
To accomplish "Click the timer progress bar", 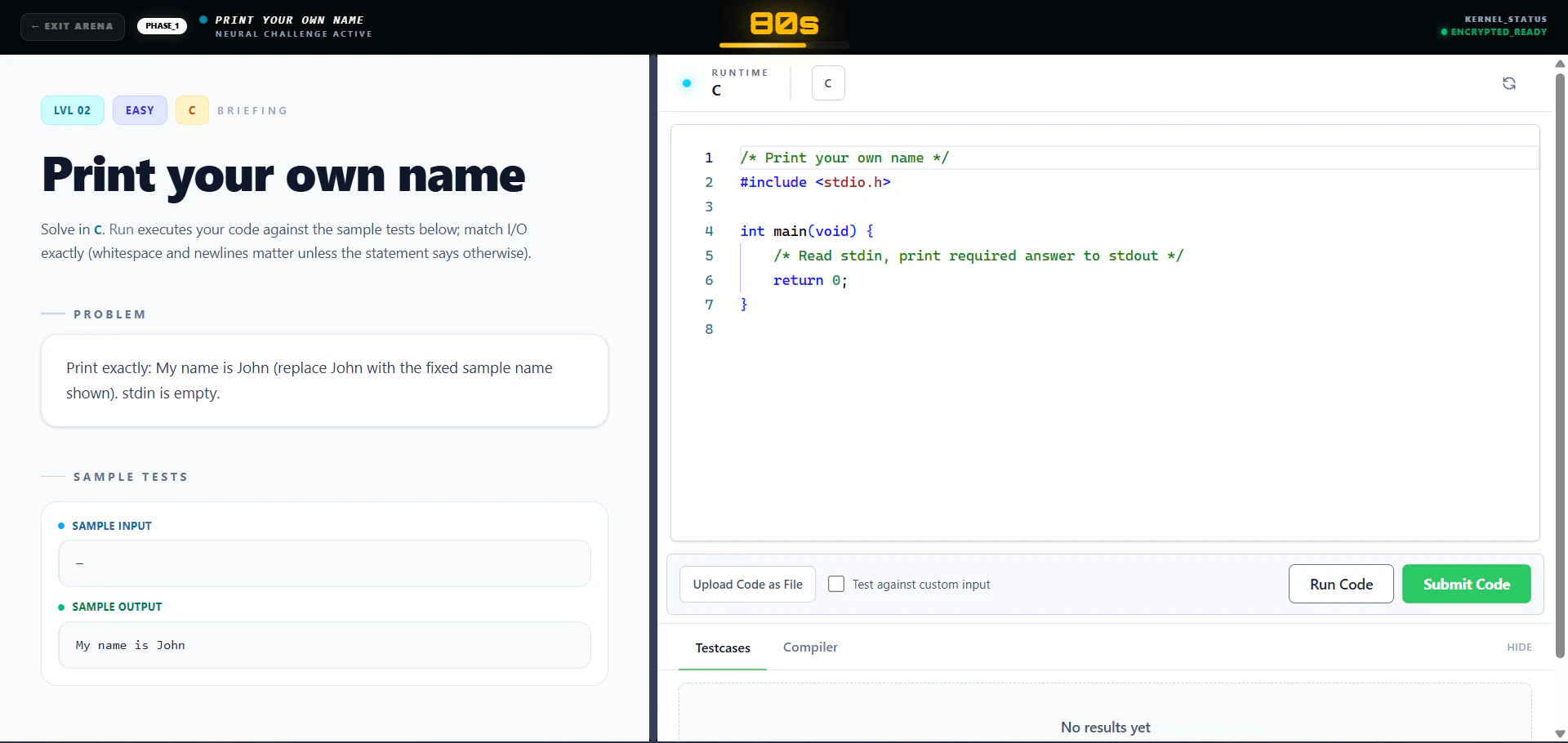I will tap(784, 46).
